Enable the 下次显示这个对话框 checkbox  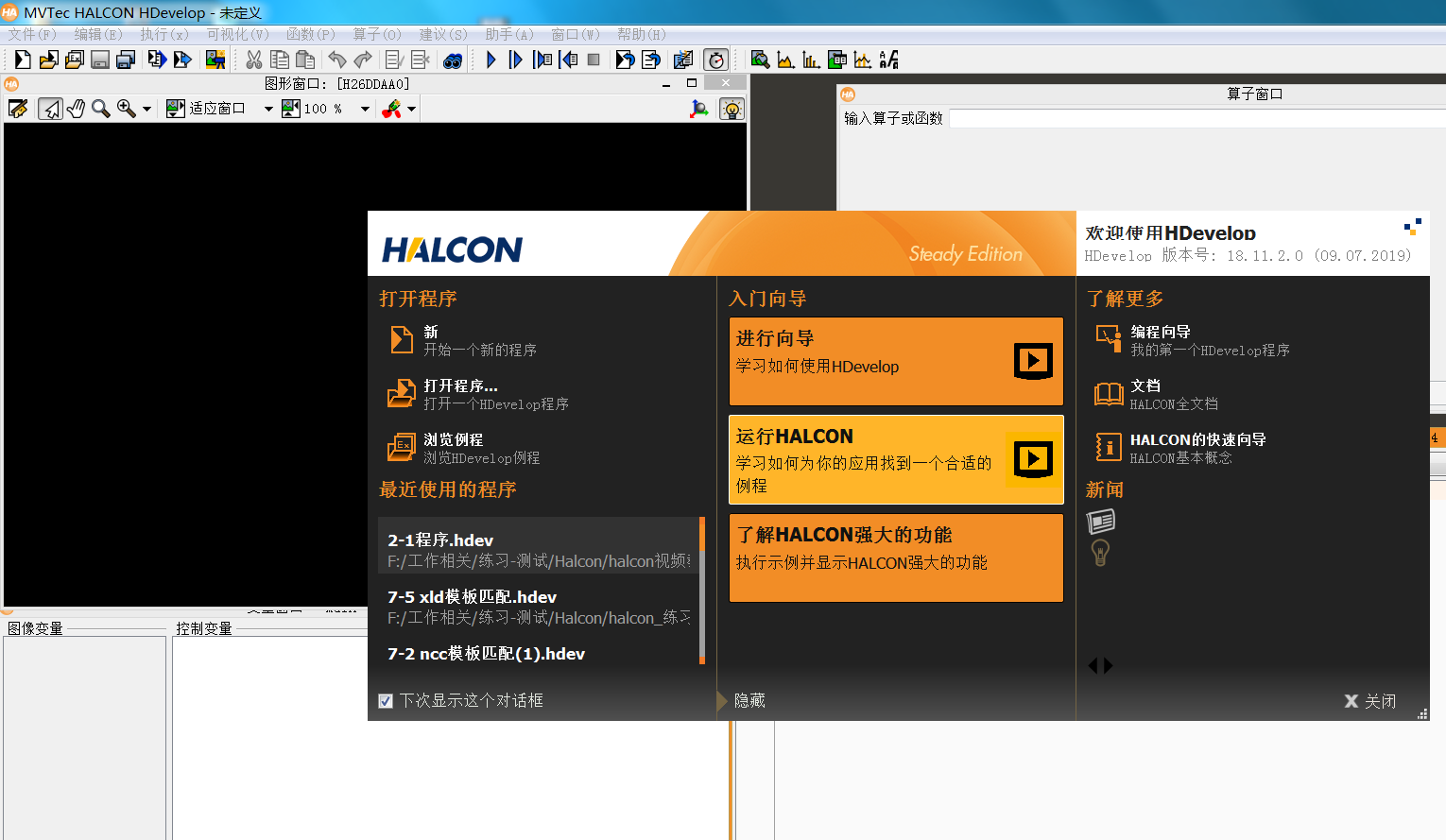(386, 700)
